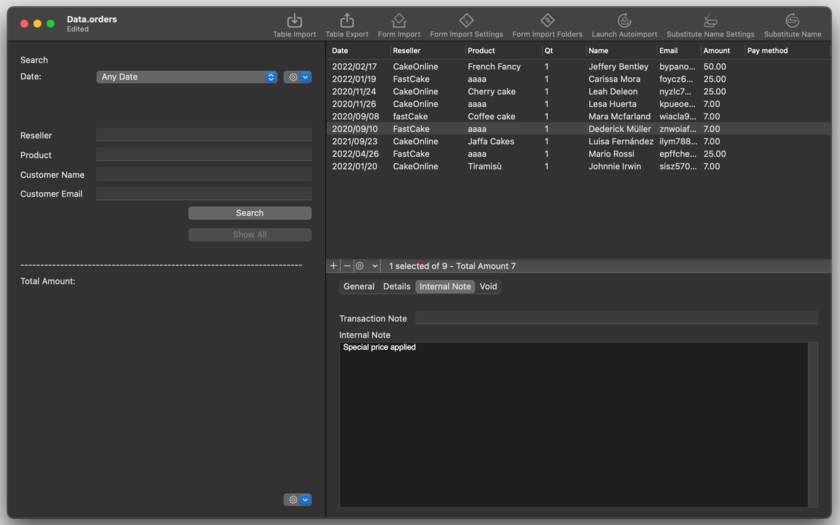
Task: Click the Jaffa Cakes product cell
Action: (491, 141)
